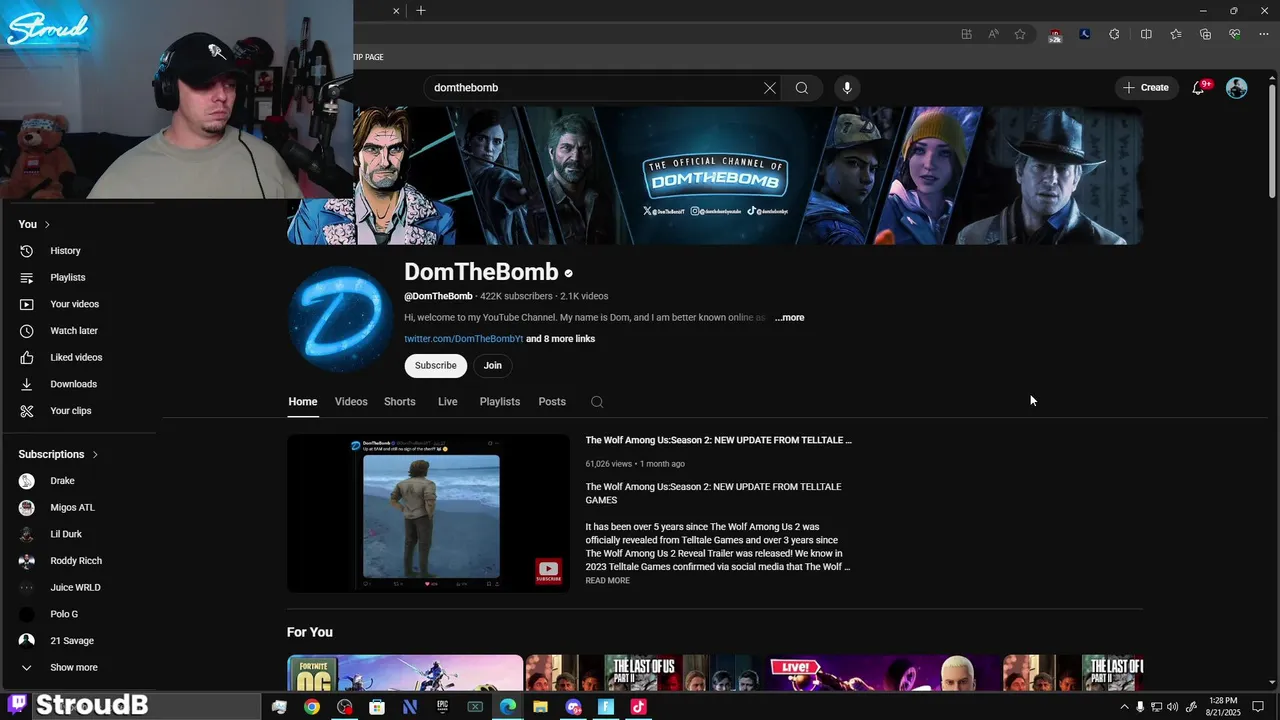Open a new browser tab with plus

[x=421, y=11]
